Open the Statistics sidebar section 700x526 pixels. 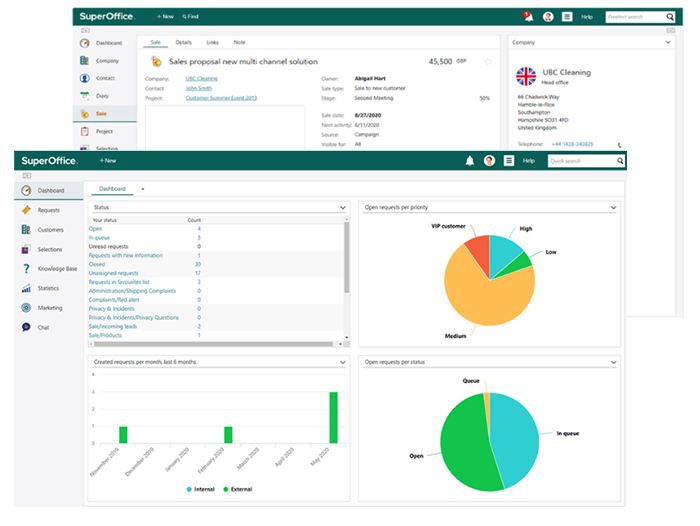48,288
